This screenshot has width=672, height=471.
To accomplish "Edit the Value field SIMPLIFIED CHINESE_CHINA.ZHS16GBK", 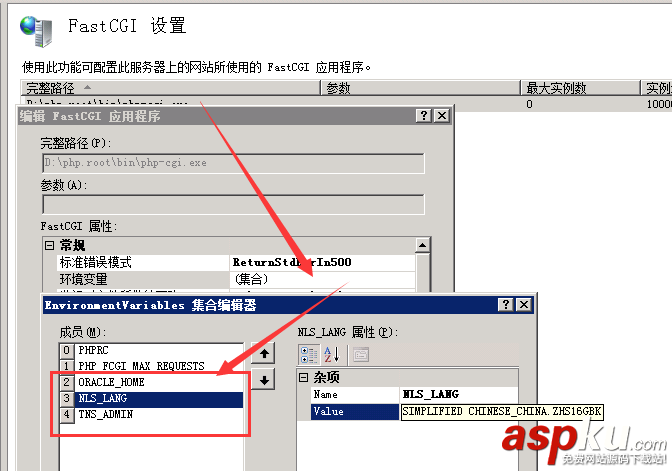I will pyautogui.click(x=502, y=411).
